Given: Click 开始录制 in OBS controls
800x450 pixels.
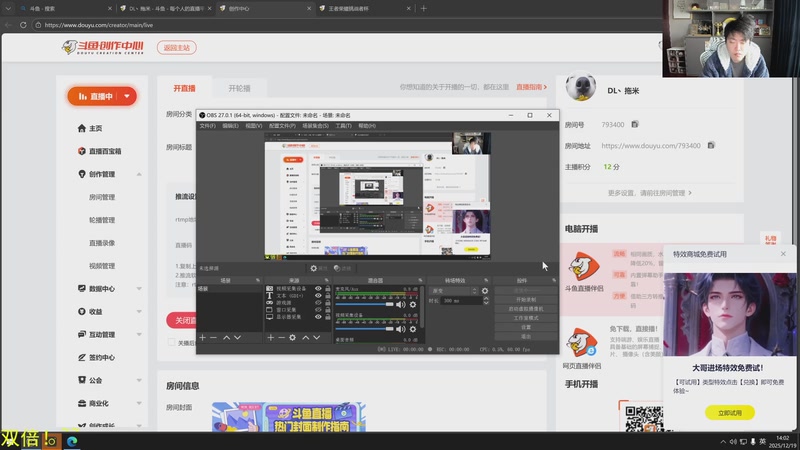Looking at the screenshot, I should pos(526,299).
